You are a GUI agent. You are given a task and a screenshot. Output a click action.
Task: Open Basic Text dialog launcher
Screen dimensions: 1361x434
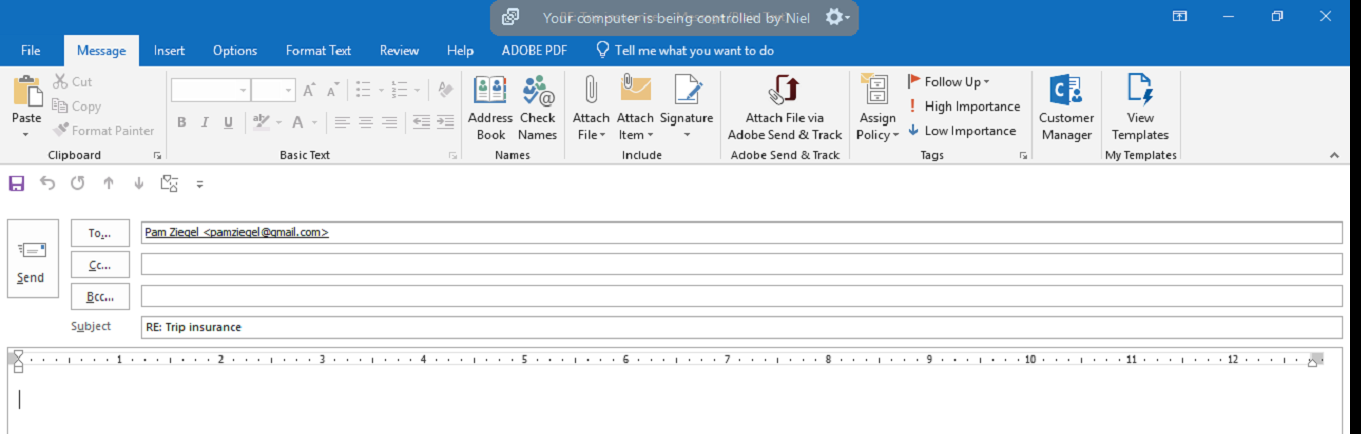(453, 156)
